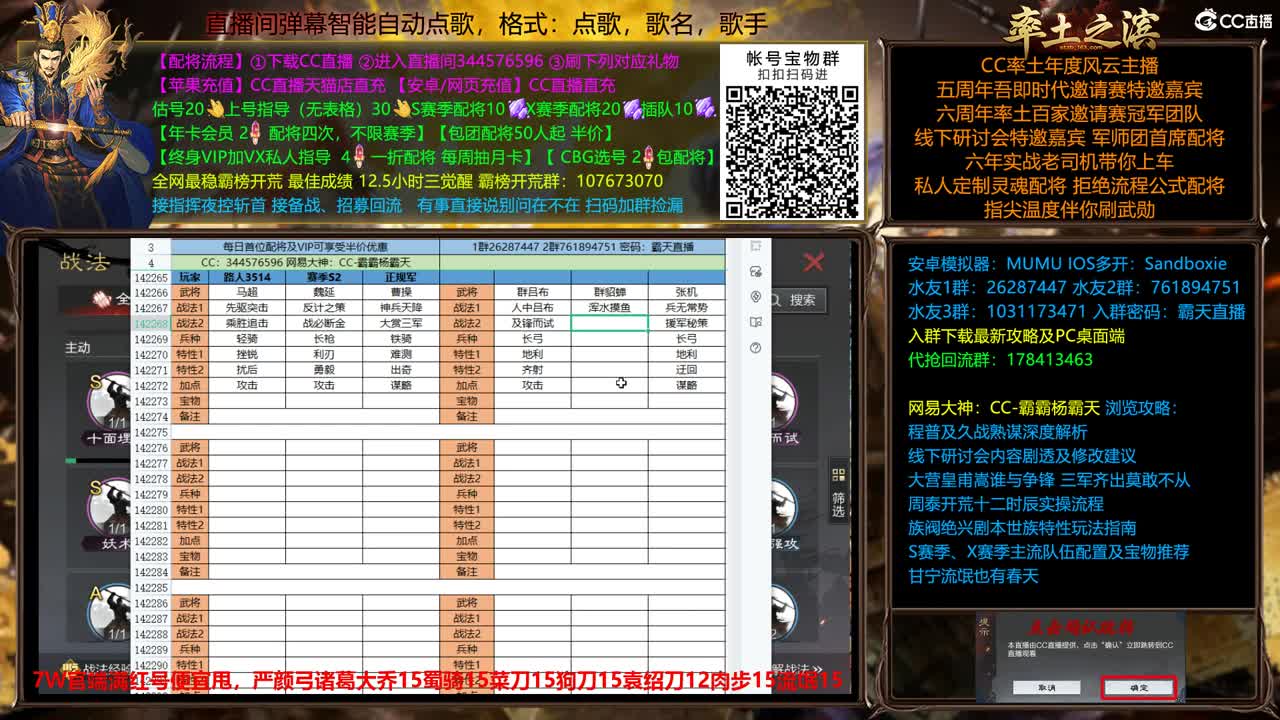1280x720 pixels.
Task: Select the 利刃 cell
Action: [324, 354]
